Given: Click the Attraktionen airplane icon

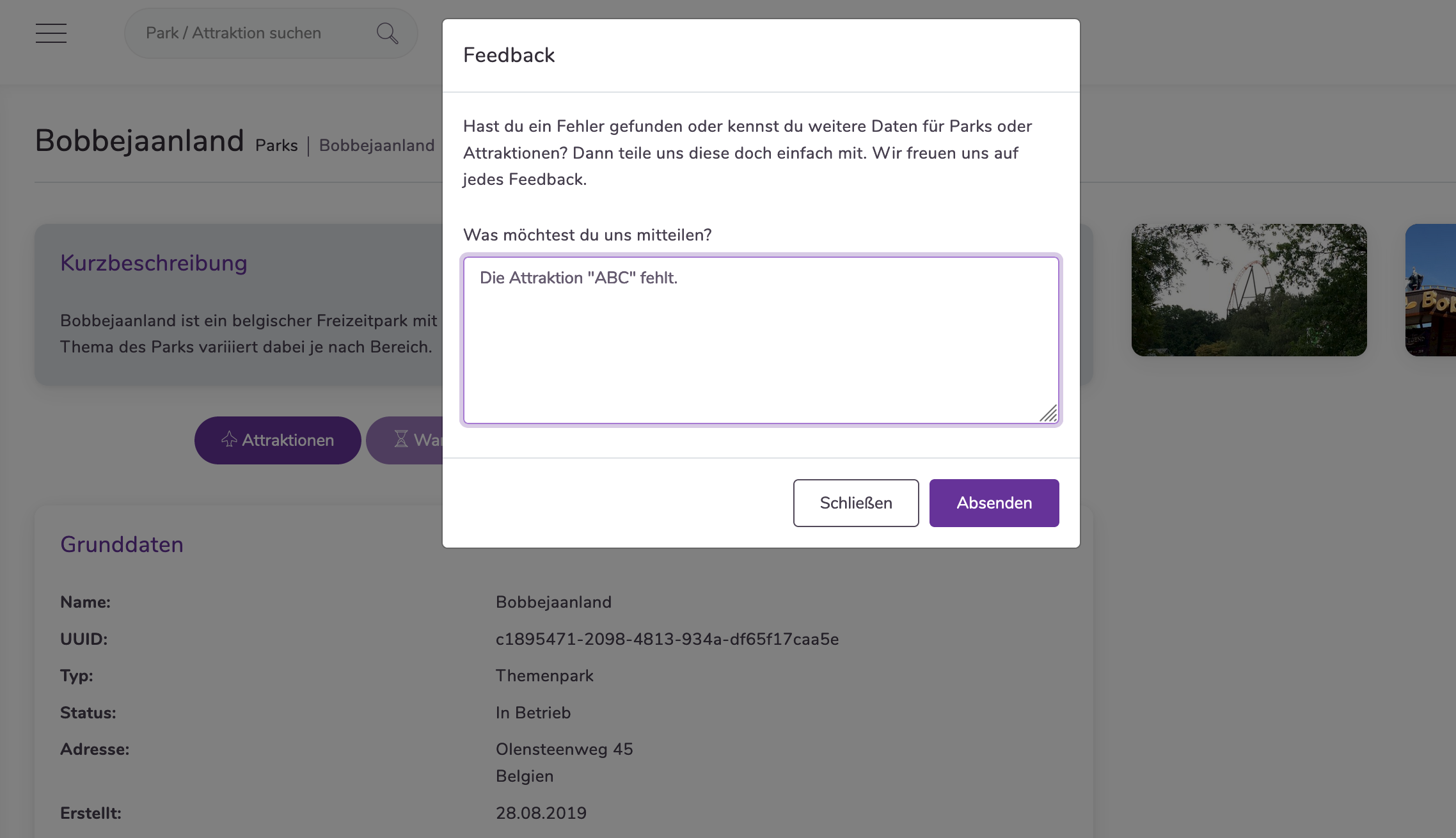Looking at the screenshot, I should [x=229, y=439].
